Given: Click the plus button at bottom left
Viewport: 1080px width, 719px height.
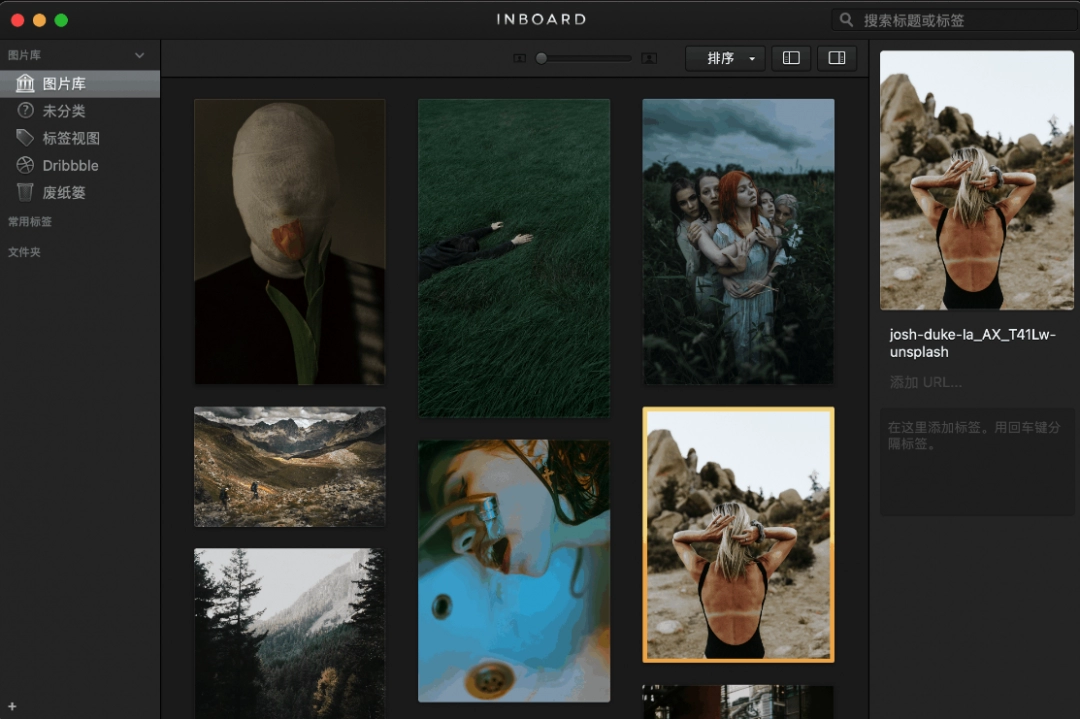Looking at the screenshot, I should tap(12, 707).
